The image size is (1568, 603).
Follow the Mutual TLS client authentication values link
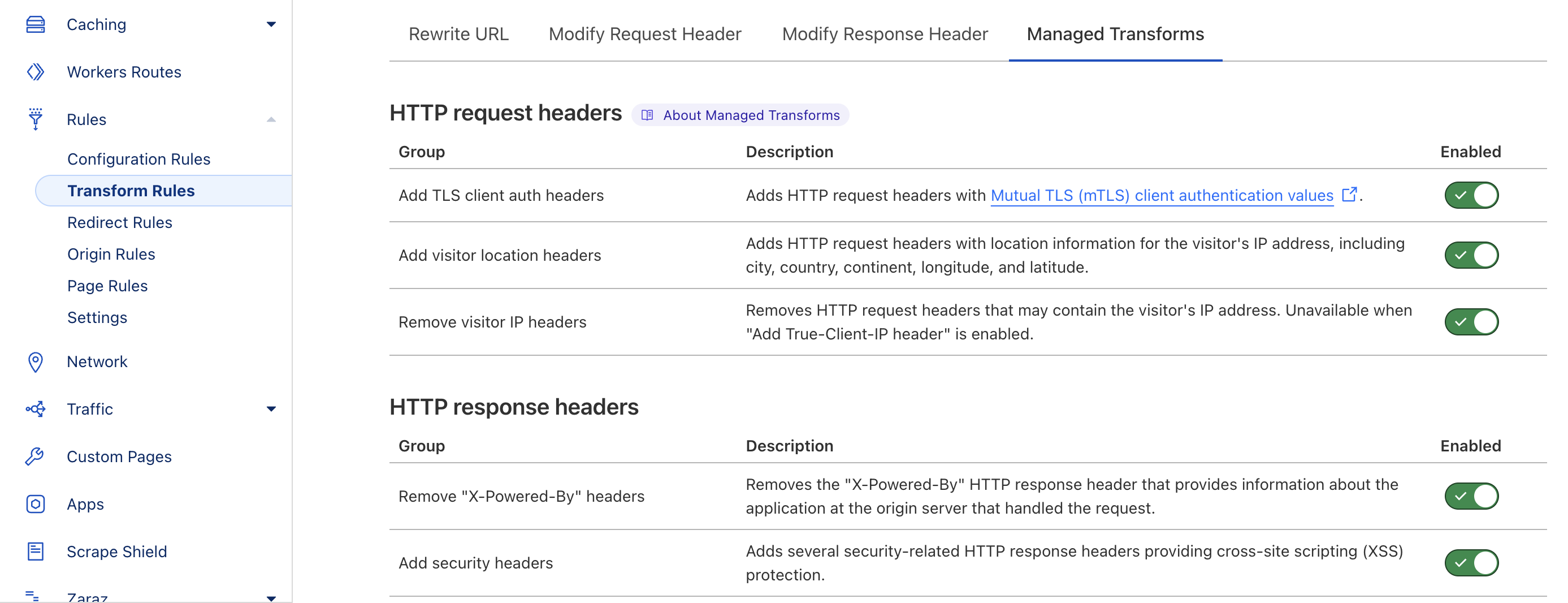click(1162, 196)
